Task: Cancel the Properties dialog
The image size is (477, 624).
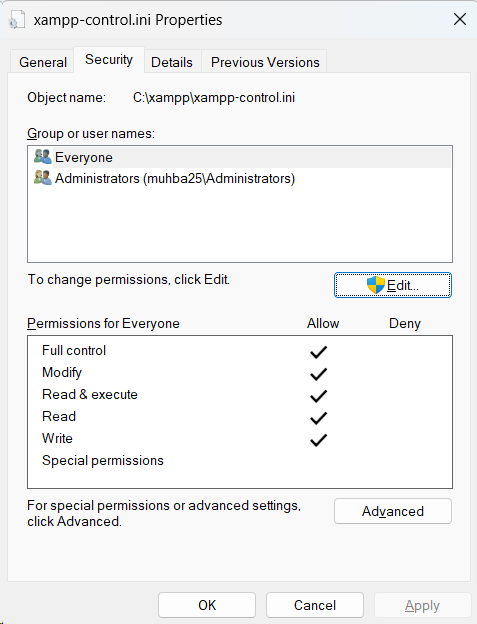Action: [x=315, y=605]
